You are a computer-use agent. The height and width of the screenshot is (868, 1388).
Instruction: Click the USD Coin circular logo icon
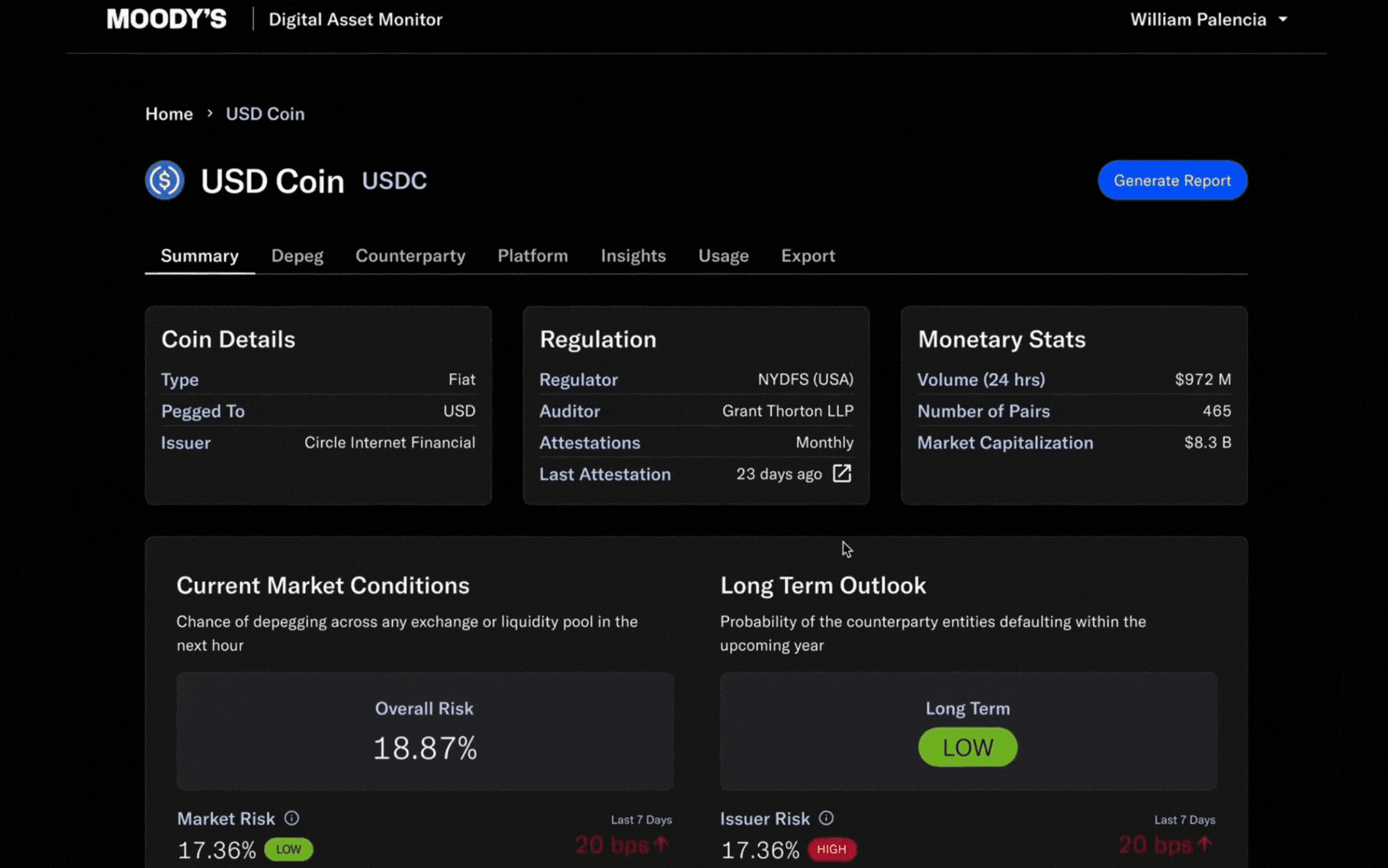click(x=165, y=180)
